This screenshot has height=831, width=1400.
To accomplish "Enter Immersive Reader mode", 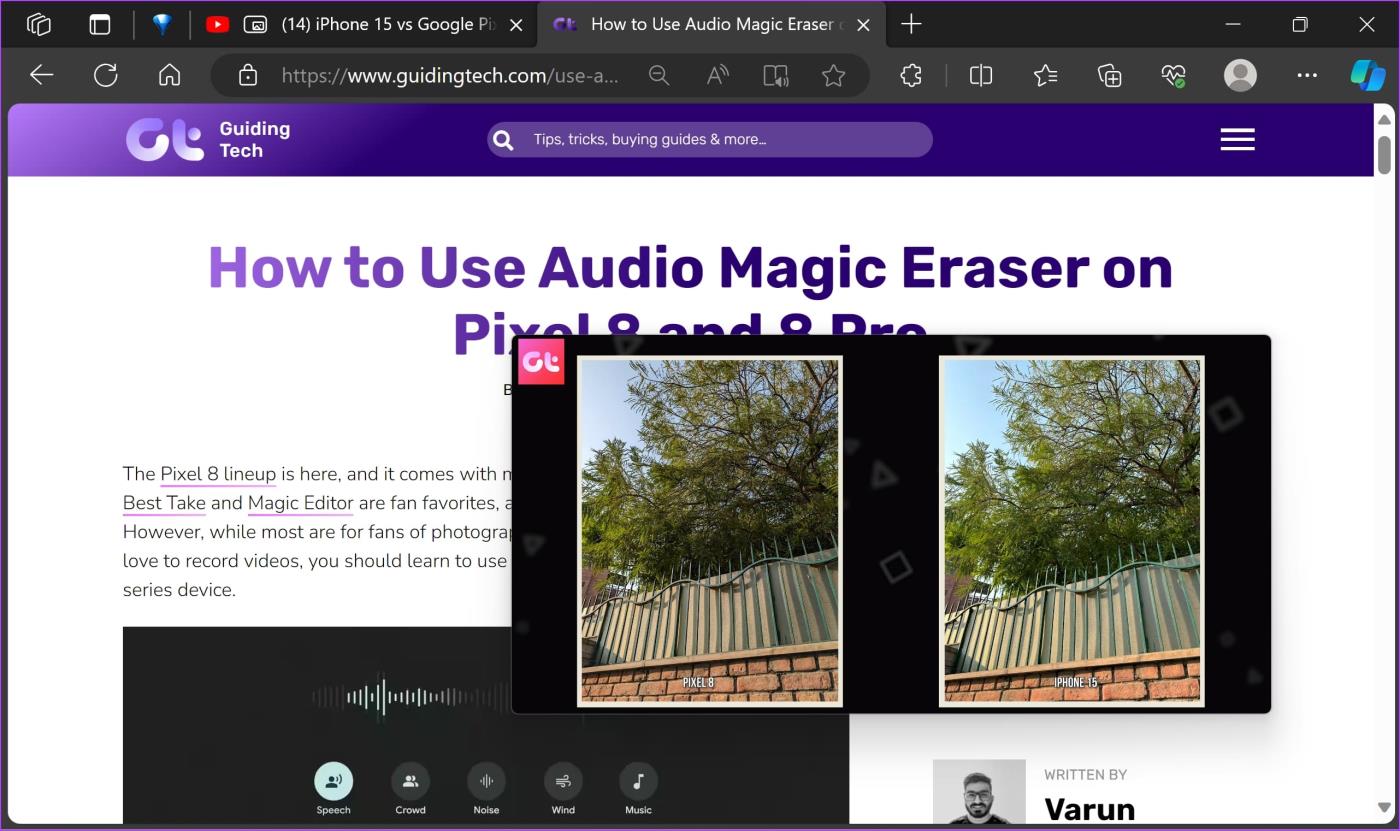I will click(775, 75).
